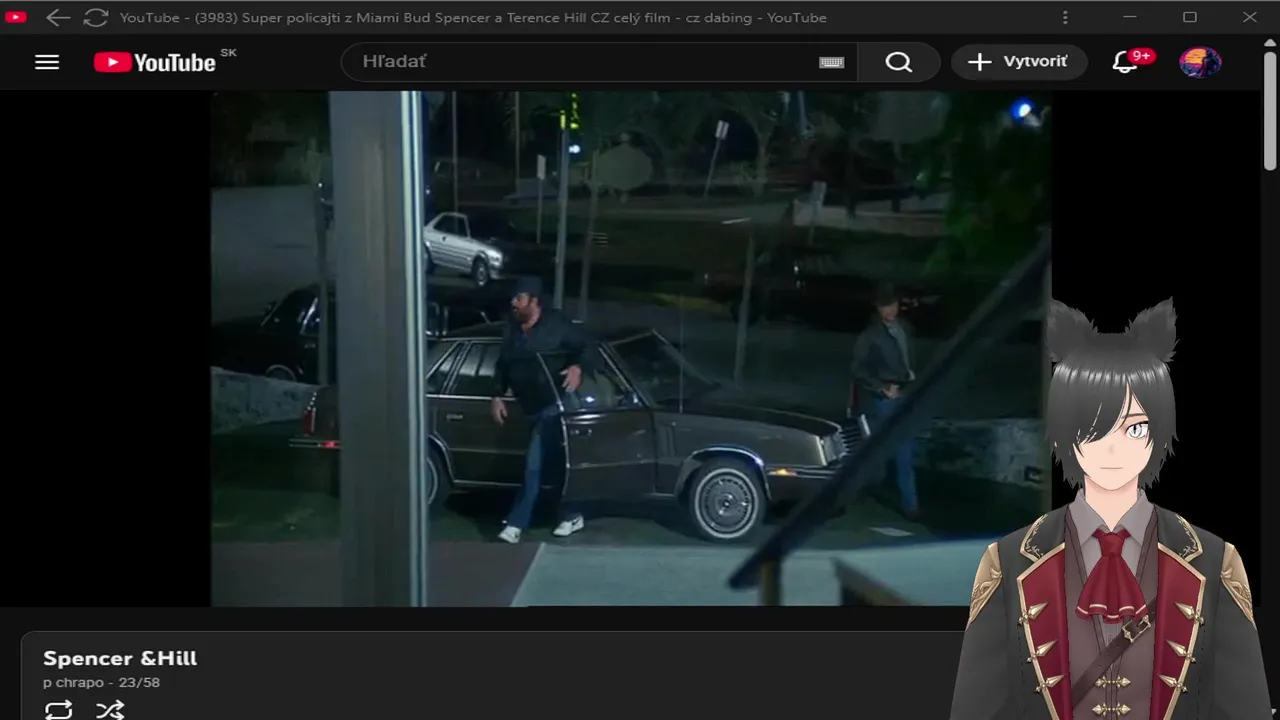Open the on-screen keyboard icon in search

tap(831, 62)
